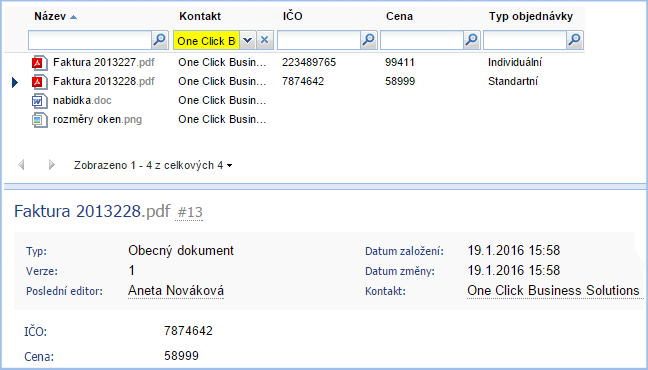Viewport: 648px width, 370px height.
Task: Click the Datum změny value 19.1.2016 15:58
Action: 514,271
